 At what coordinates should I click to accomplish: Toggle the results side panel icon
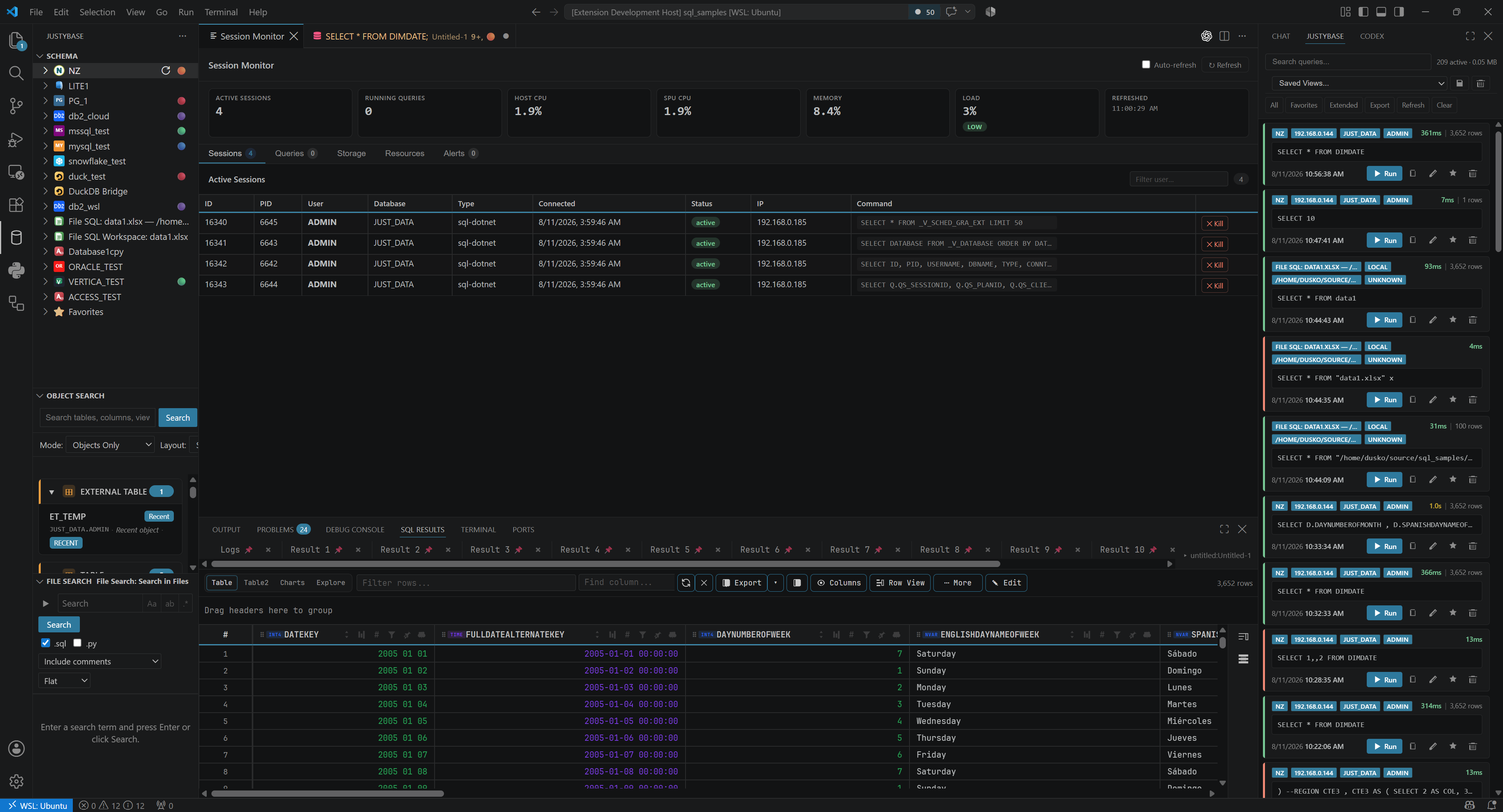(x=797, y=583)
